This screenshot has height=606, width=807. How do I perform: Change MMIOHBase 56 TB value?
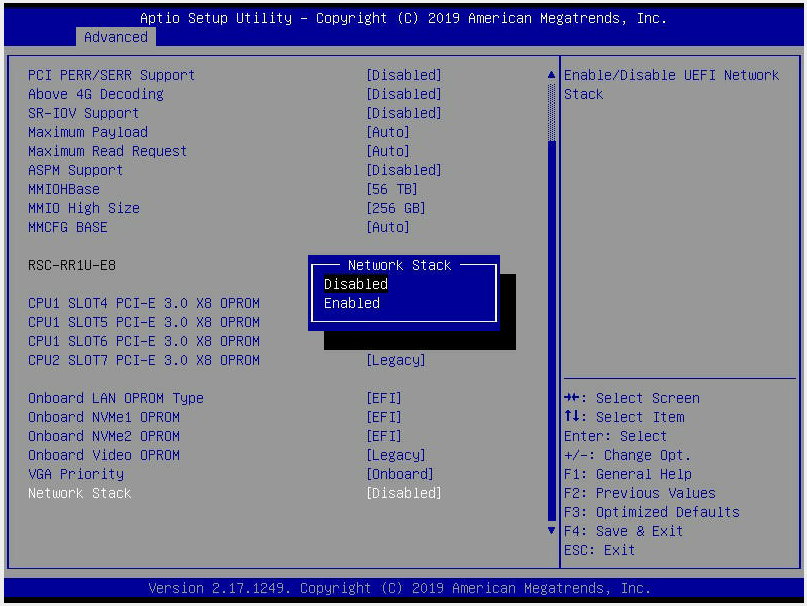392,189
